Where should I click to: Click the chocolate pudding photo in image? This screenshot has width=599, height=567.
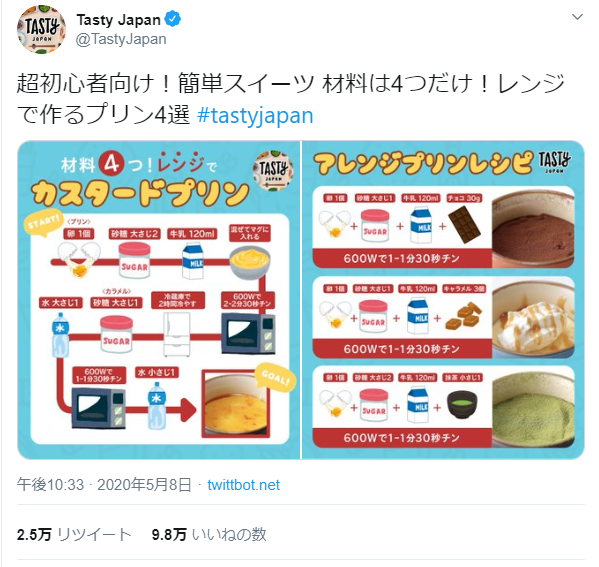[533, 227]
